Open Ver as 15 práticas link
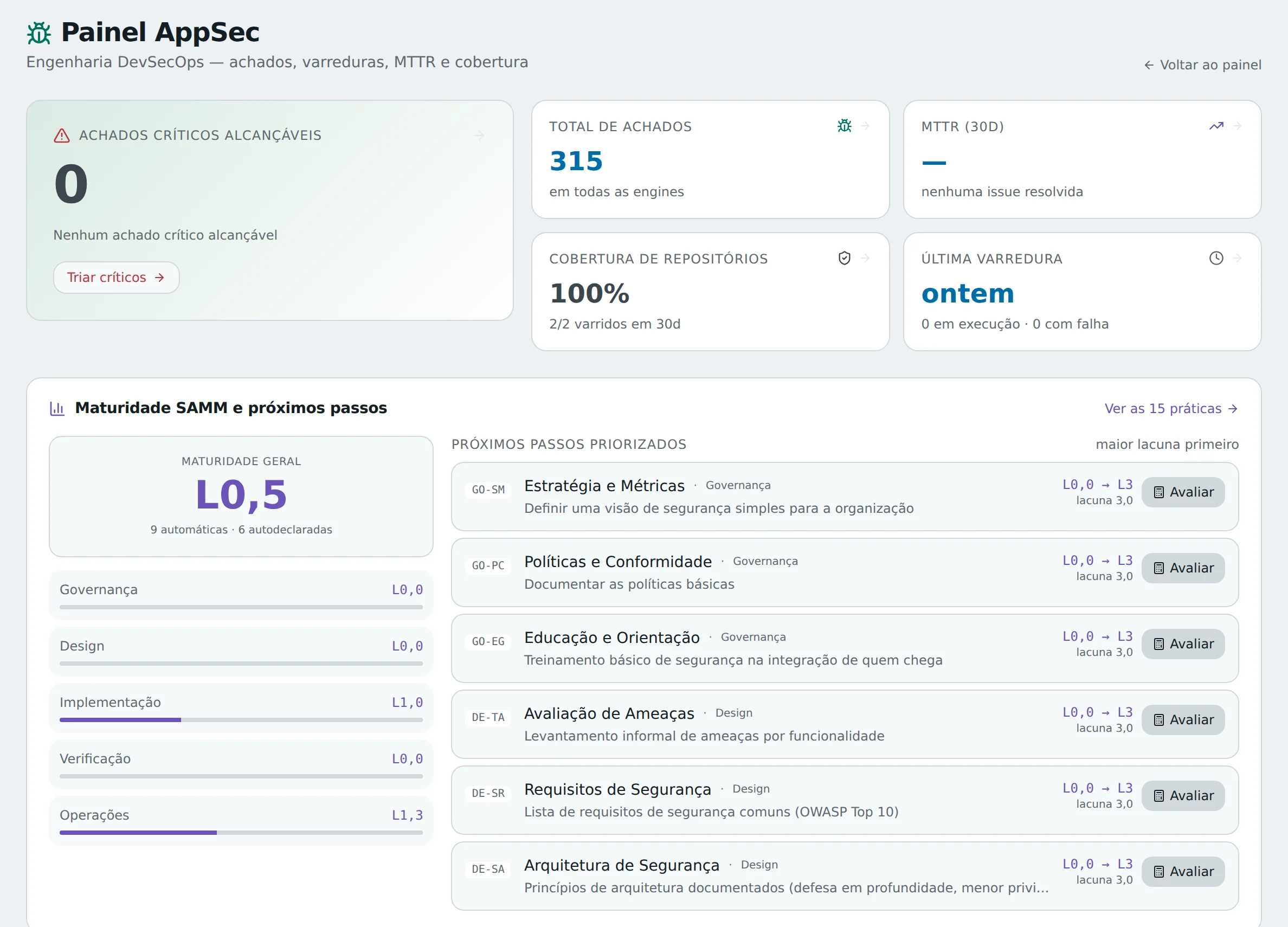1288x927 pixels. tap(1171, 408)
